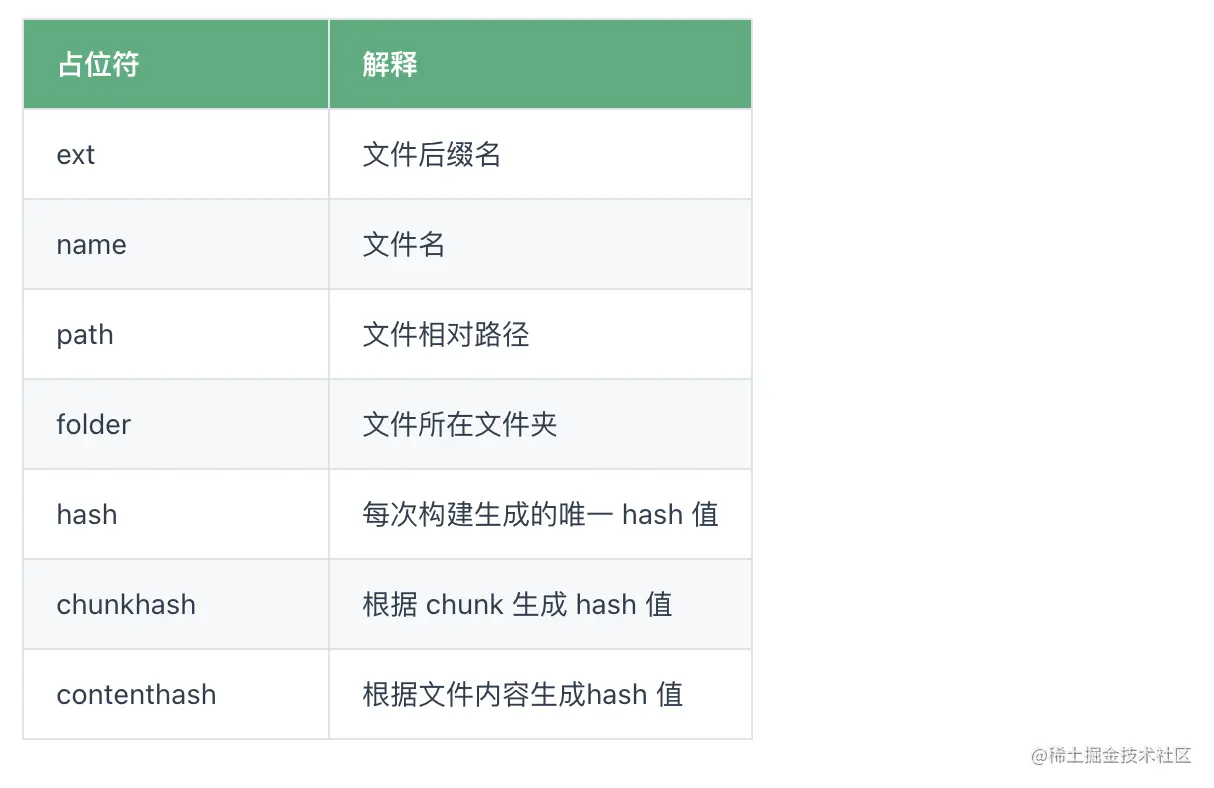Select the chunkhash placeholder cell
Image resolution: width=1214 pixels, height=788 pixels.
[x=126, y=605]
